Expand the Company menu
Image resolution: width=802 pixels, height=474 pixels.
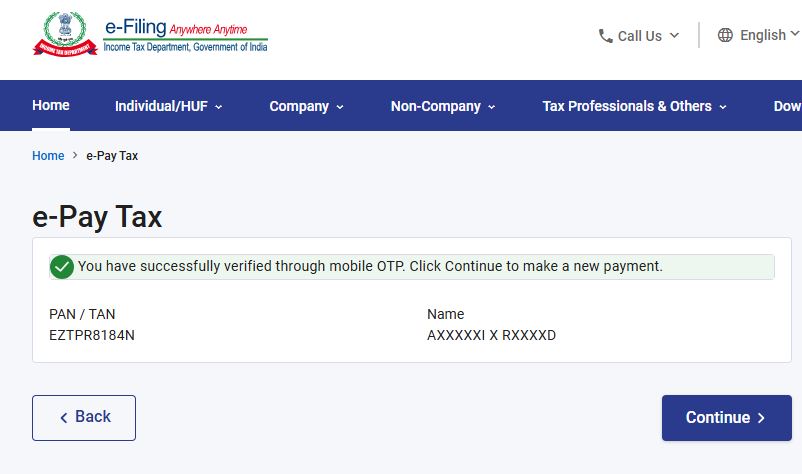point(306,106)
